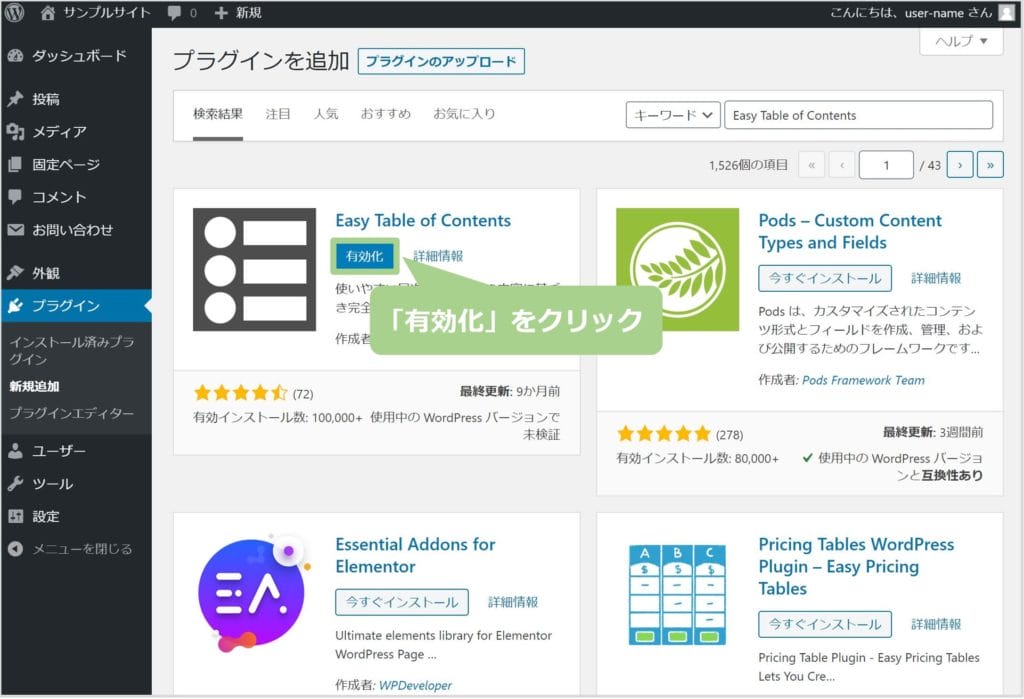The height and width of the screenshot is (699, 1024).
Task: Click the WordPress logo icon
Action: [x=14, y=13]
